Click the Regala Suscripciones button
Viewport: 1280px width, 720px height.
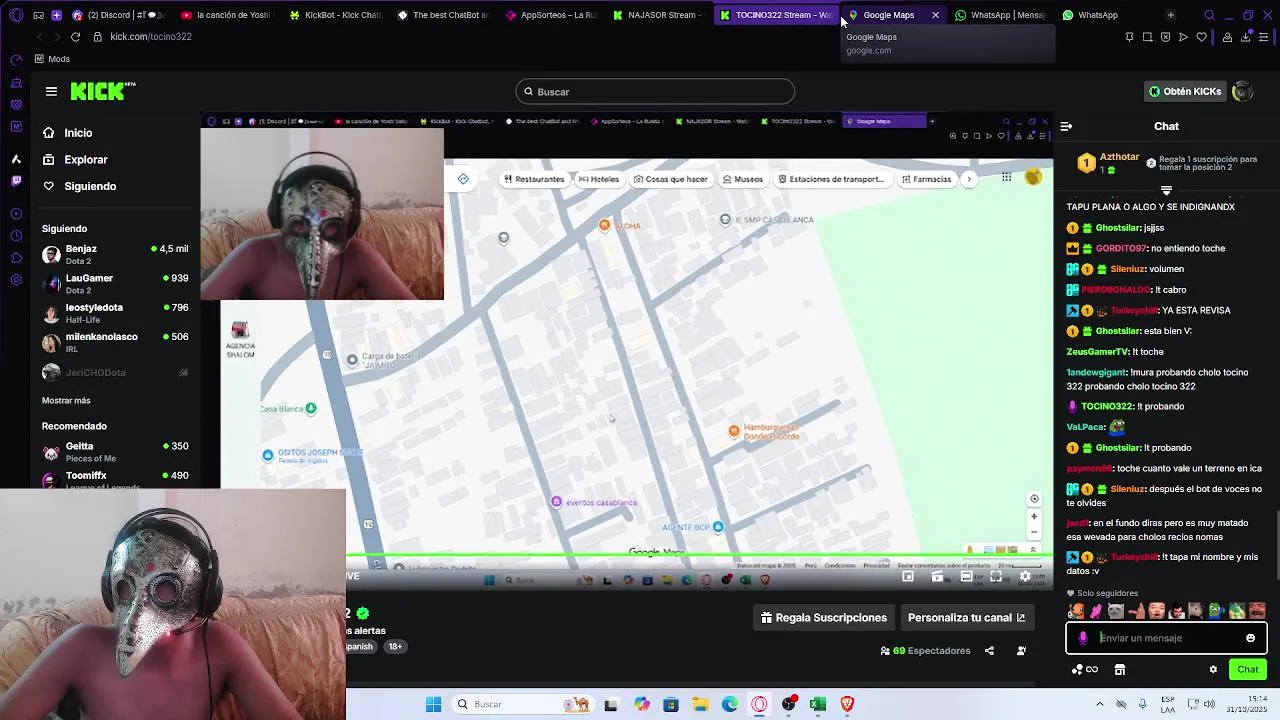[x=824, y=618]
